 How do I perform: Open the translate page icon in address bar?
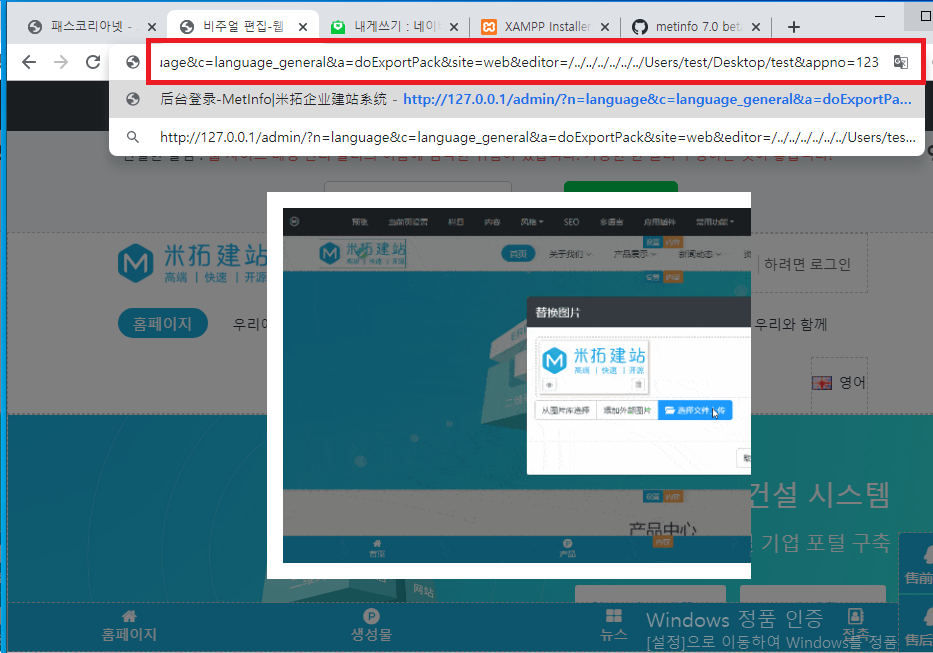(901, 62)
